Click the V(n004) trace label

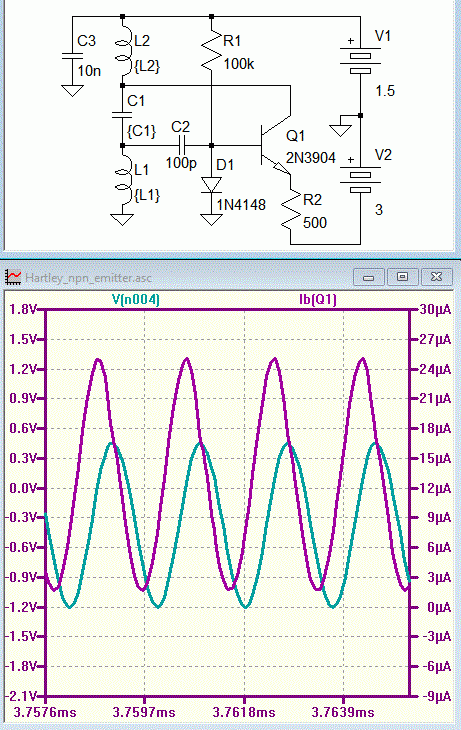click(x=136, y=300)
